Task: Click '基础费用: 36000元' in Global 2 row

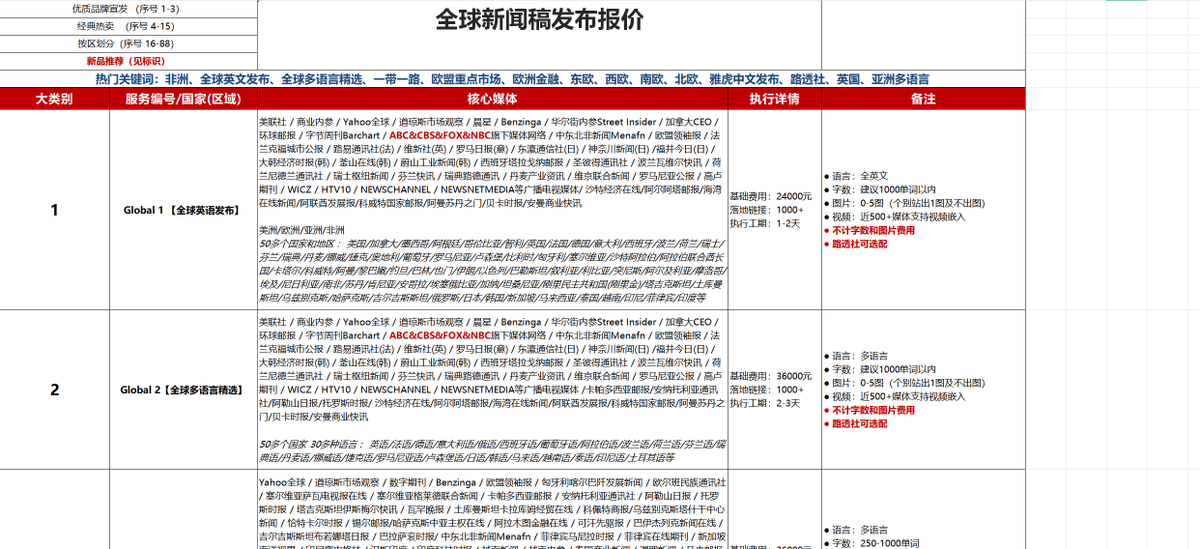Action: pos(771,376)
